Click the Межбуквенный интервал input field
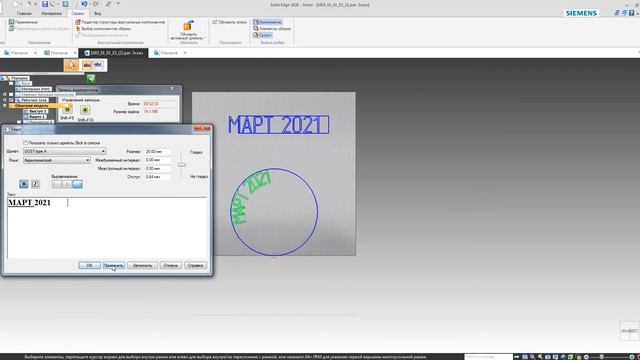640x360 pixels. point(158,160)
